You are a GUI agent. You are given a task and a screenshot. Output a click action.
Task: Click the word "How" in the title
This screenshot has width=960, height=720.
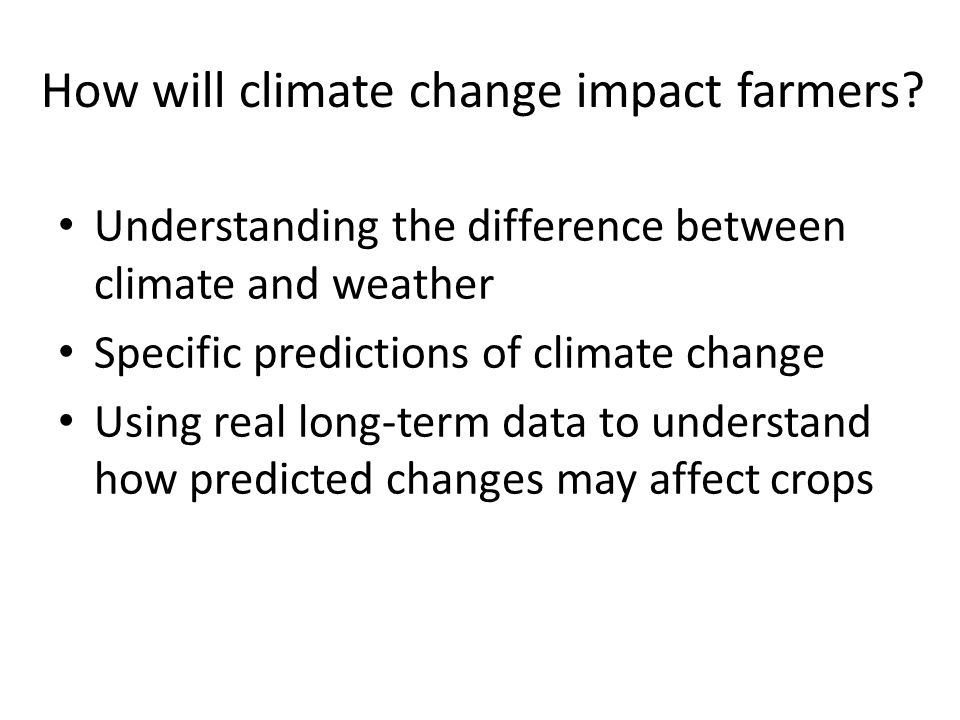[x=90, y=91]
